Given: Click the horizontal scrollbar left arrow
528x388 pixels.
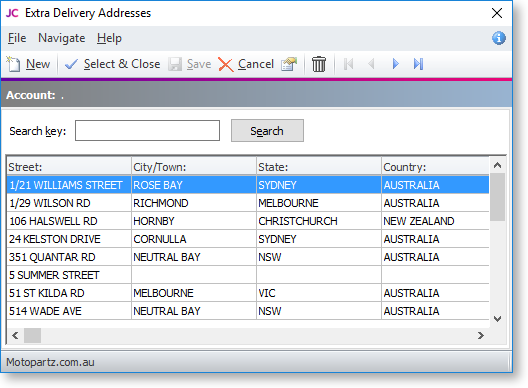Looking at the screenshot, I should pos(15,335).
